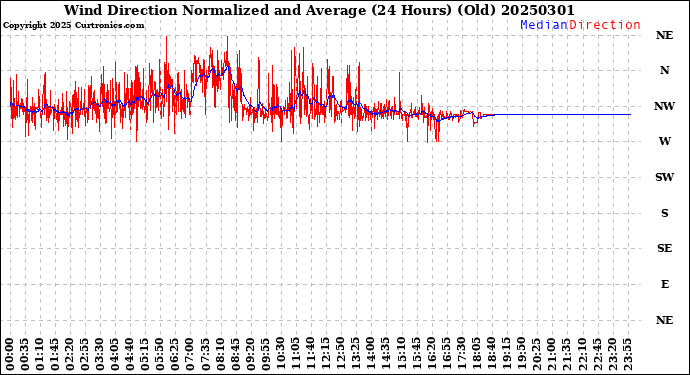Click the red Direction legend label
Screen dimensions: 690x375
tap(605, 25)
